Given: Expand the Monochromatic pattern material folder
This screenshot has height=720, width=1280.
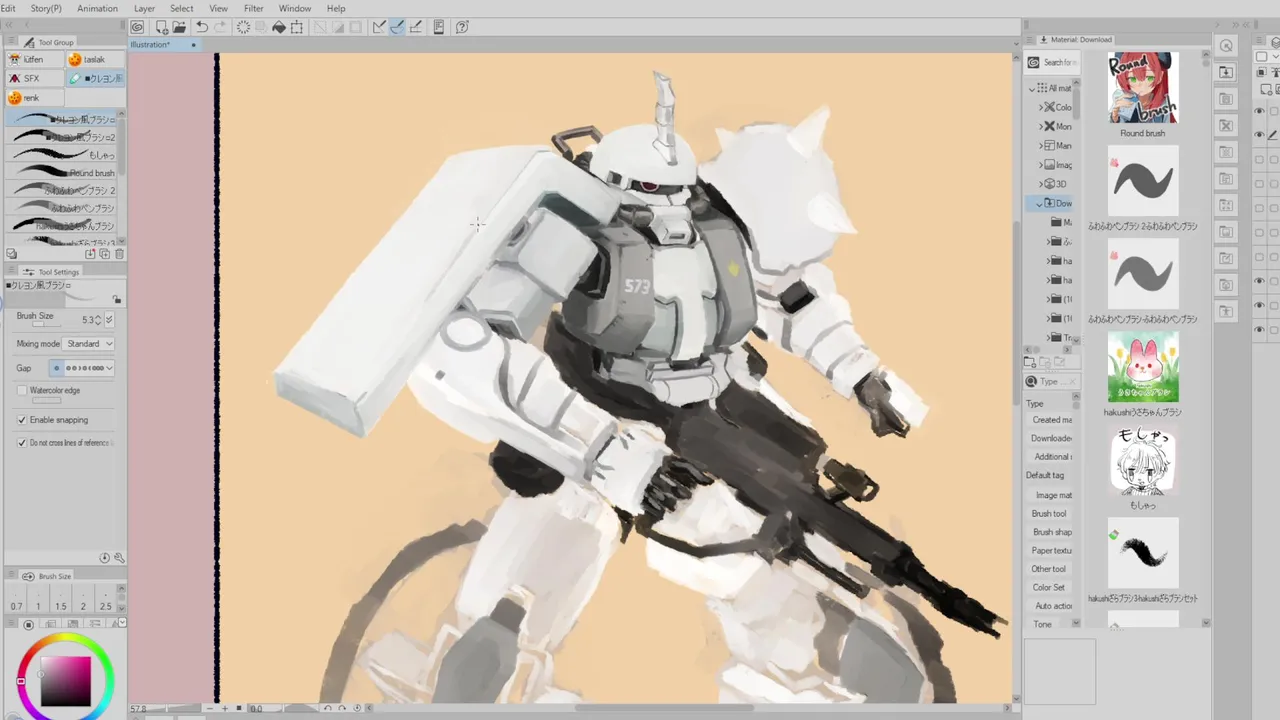Looking at the screenshot, I should (x=1041, y=126).
